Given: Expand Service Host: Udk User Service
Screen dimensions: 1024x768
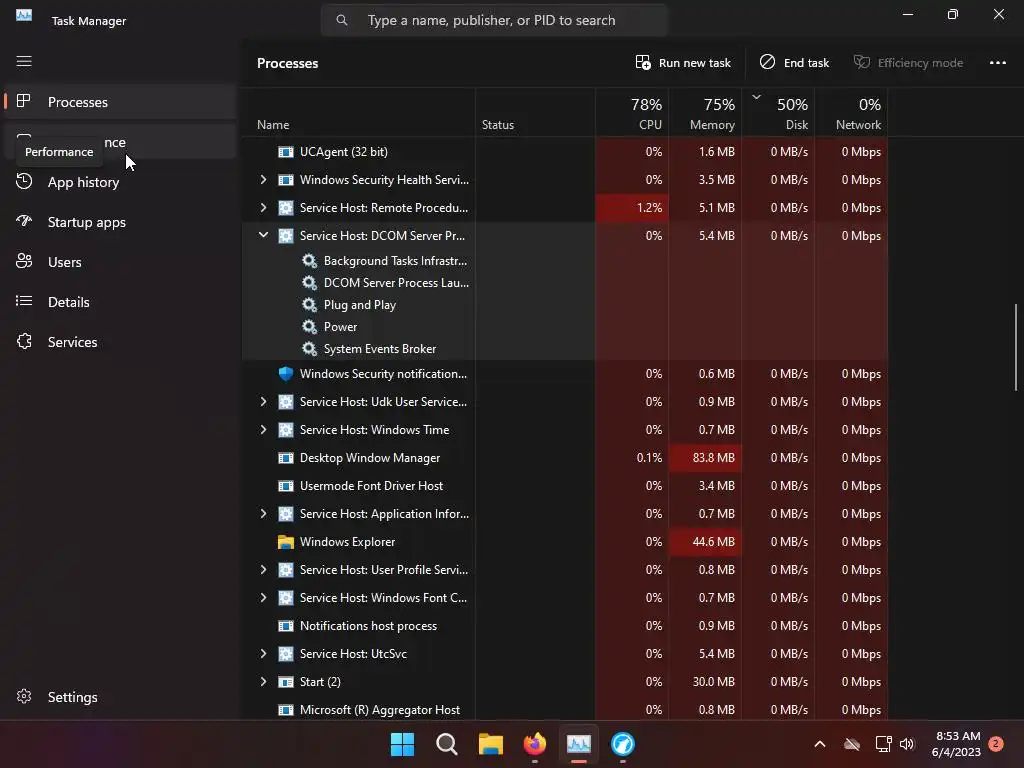Looking at the screenshot, I should tap(263, 402).
